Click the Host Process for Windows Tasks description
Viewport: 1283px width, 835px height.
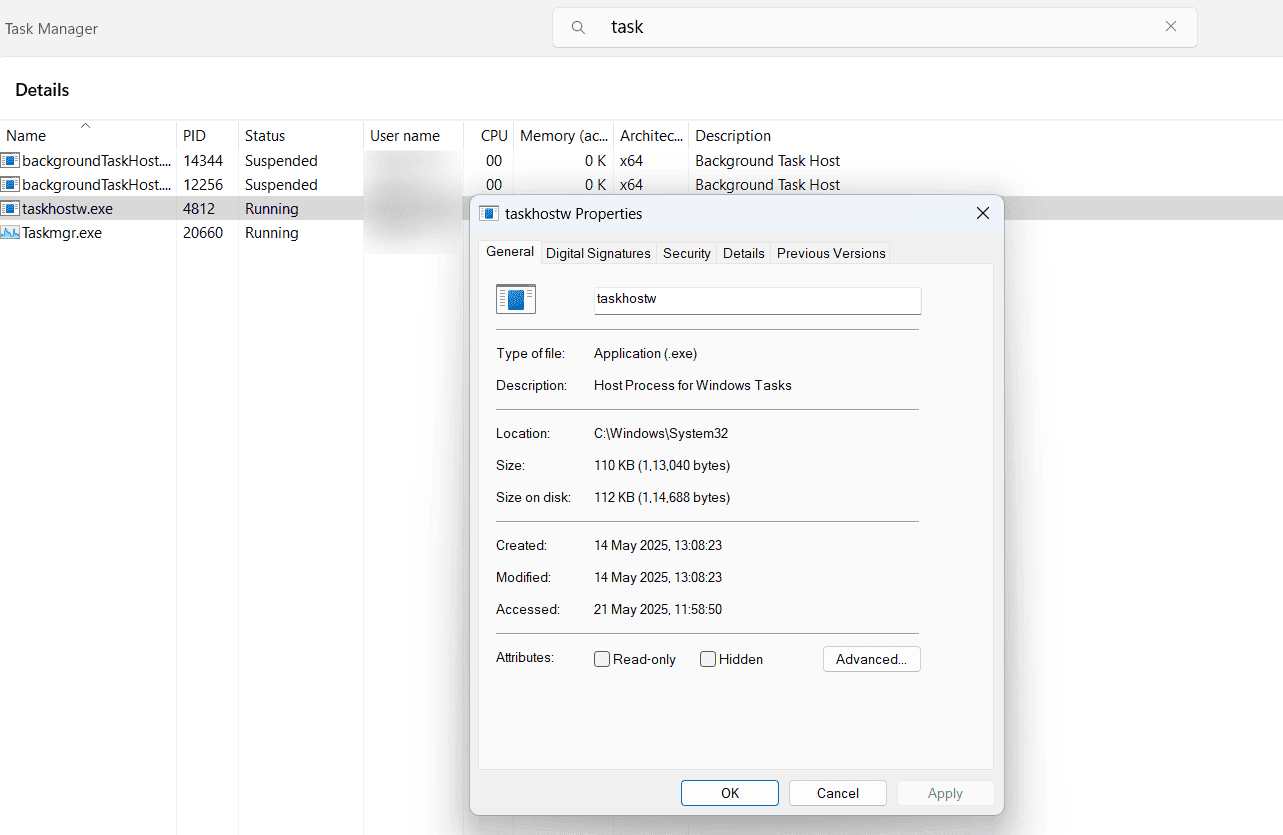[x=693, y=385]
